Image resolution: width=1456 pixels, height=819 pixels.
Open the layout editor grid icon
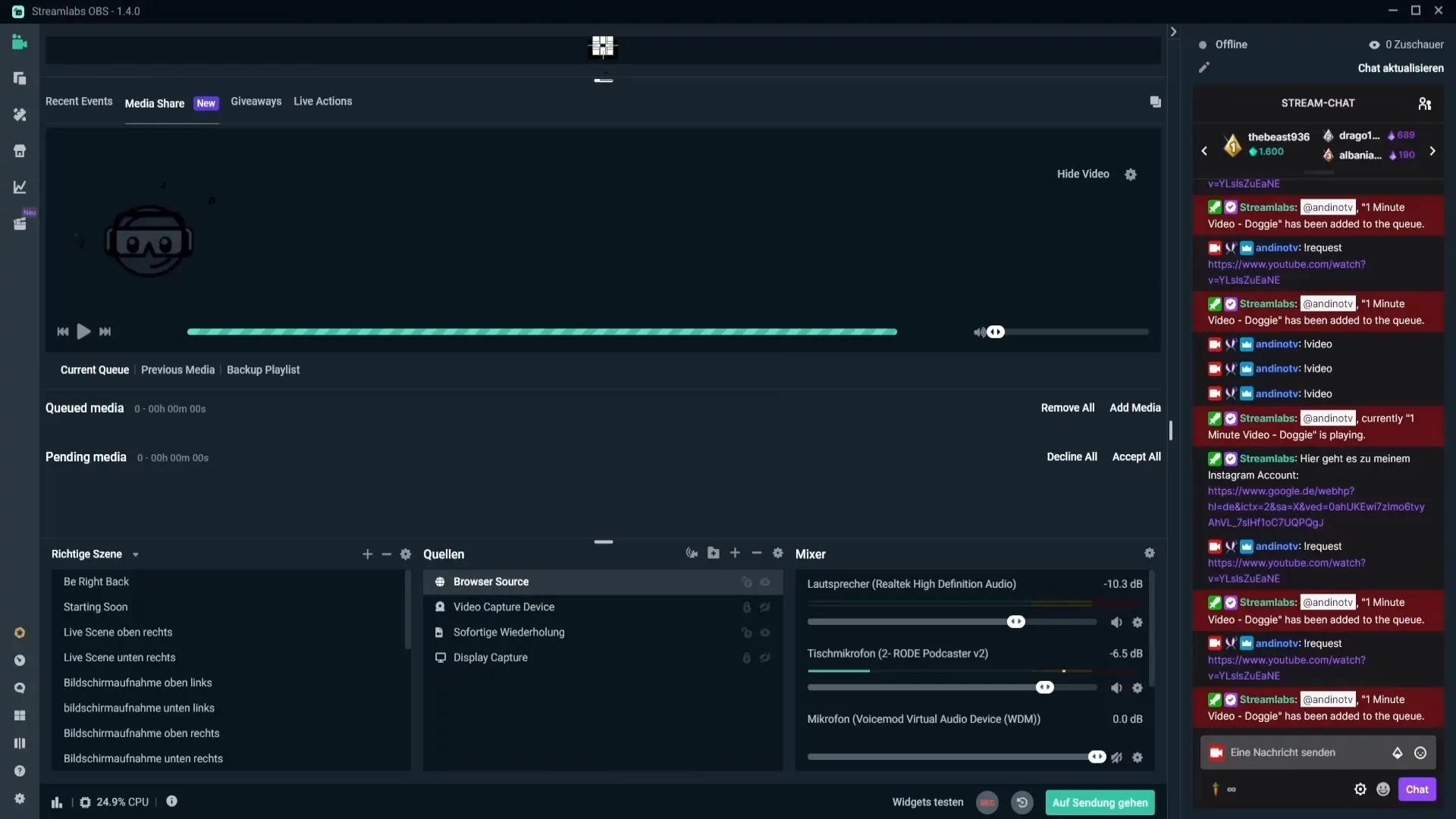pyautogui.click(x=20, y=716)
